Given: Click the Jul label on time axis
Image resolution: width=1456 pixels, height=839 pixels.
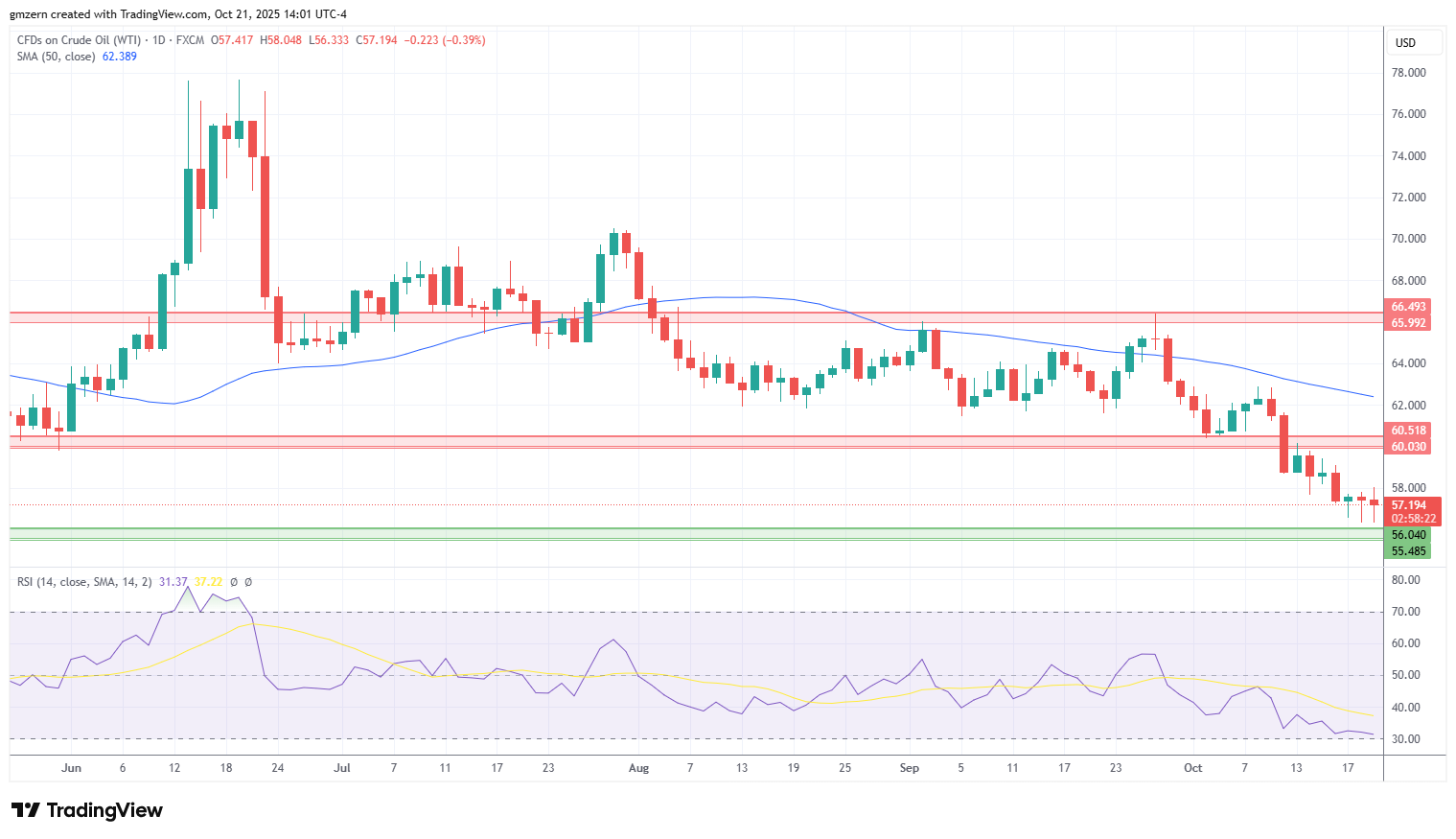Looking at the screenshot, I should coord(342,768).
